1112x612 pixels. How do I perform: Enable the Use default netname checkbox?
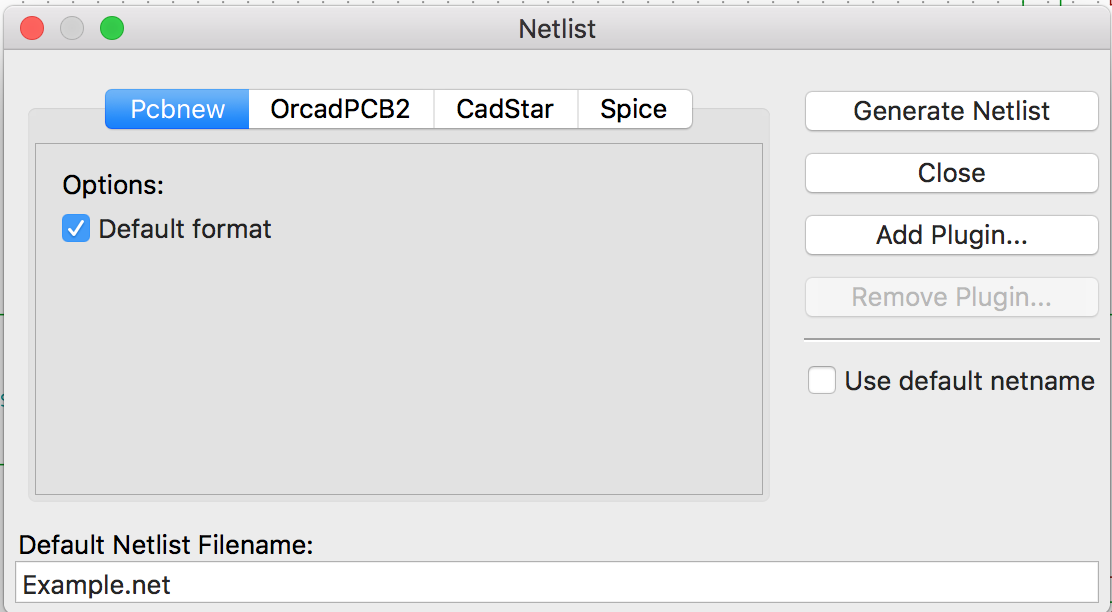822,381
